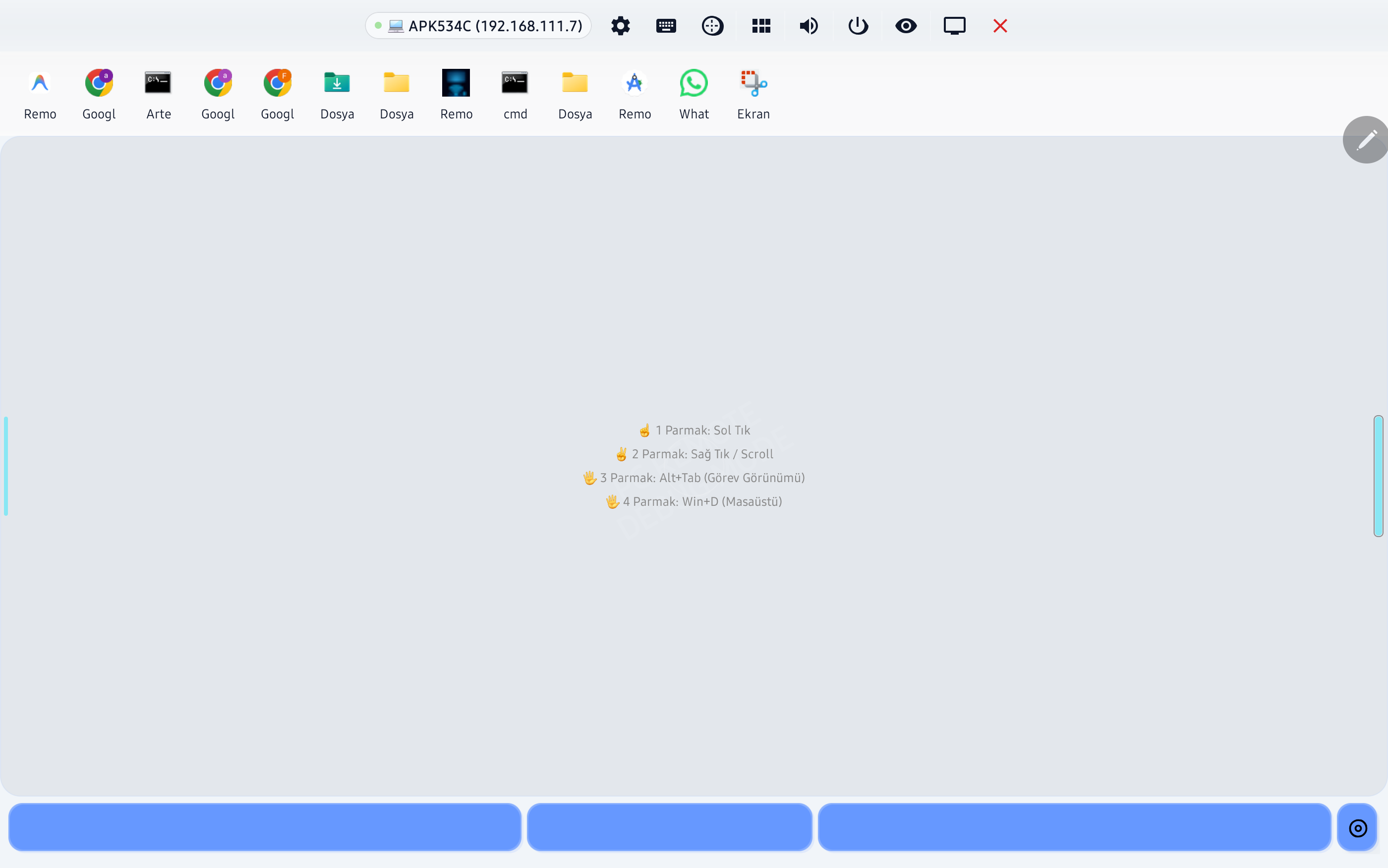The width and height of the screenshot is (1388, 868).
Task: Click the crosshair pointer mode icon
Action: point(713,26)
